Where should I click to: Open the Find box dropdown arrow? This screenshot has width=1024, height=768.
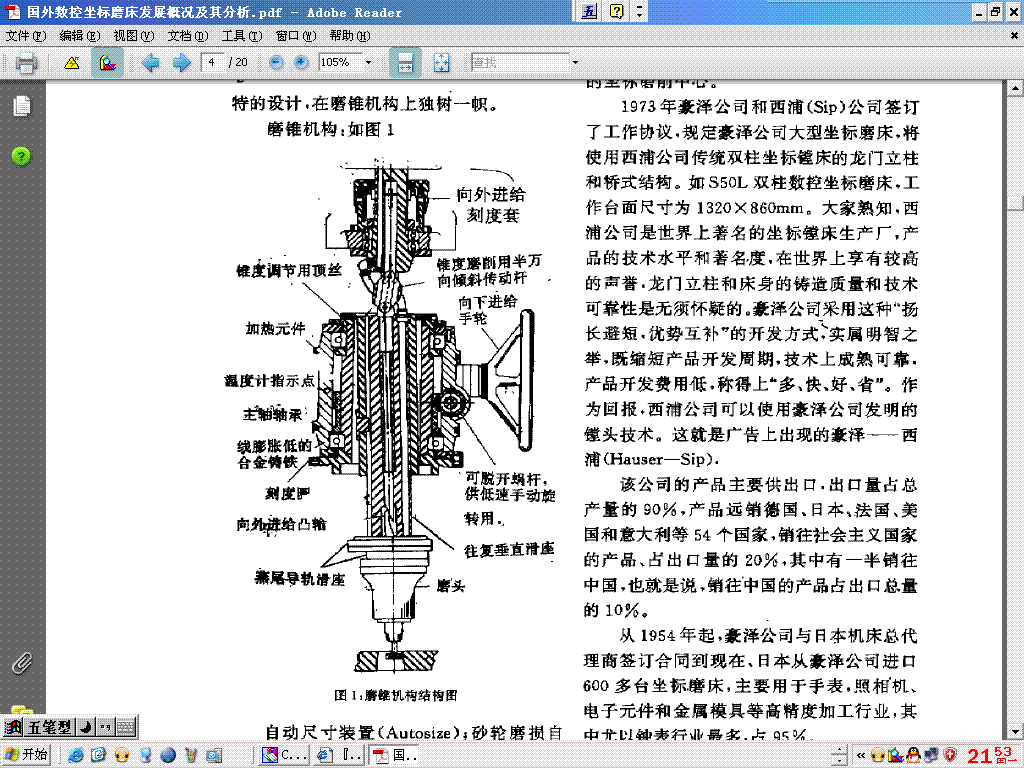(x=575, y=62)
